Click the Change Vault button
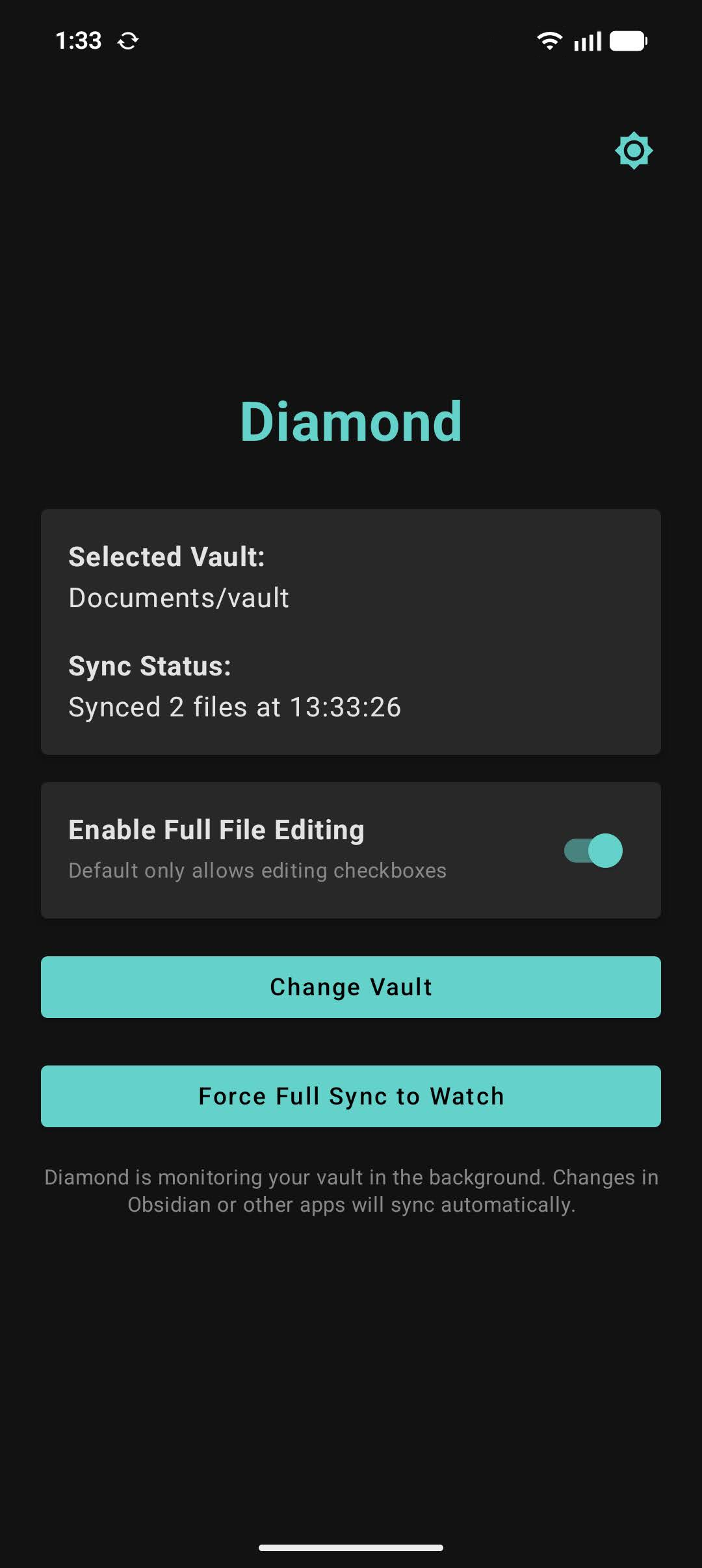702x1568 pixels. tap(351, 987)
